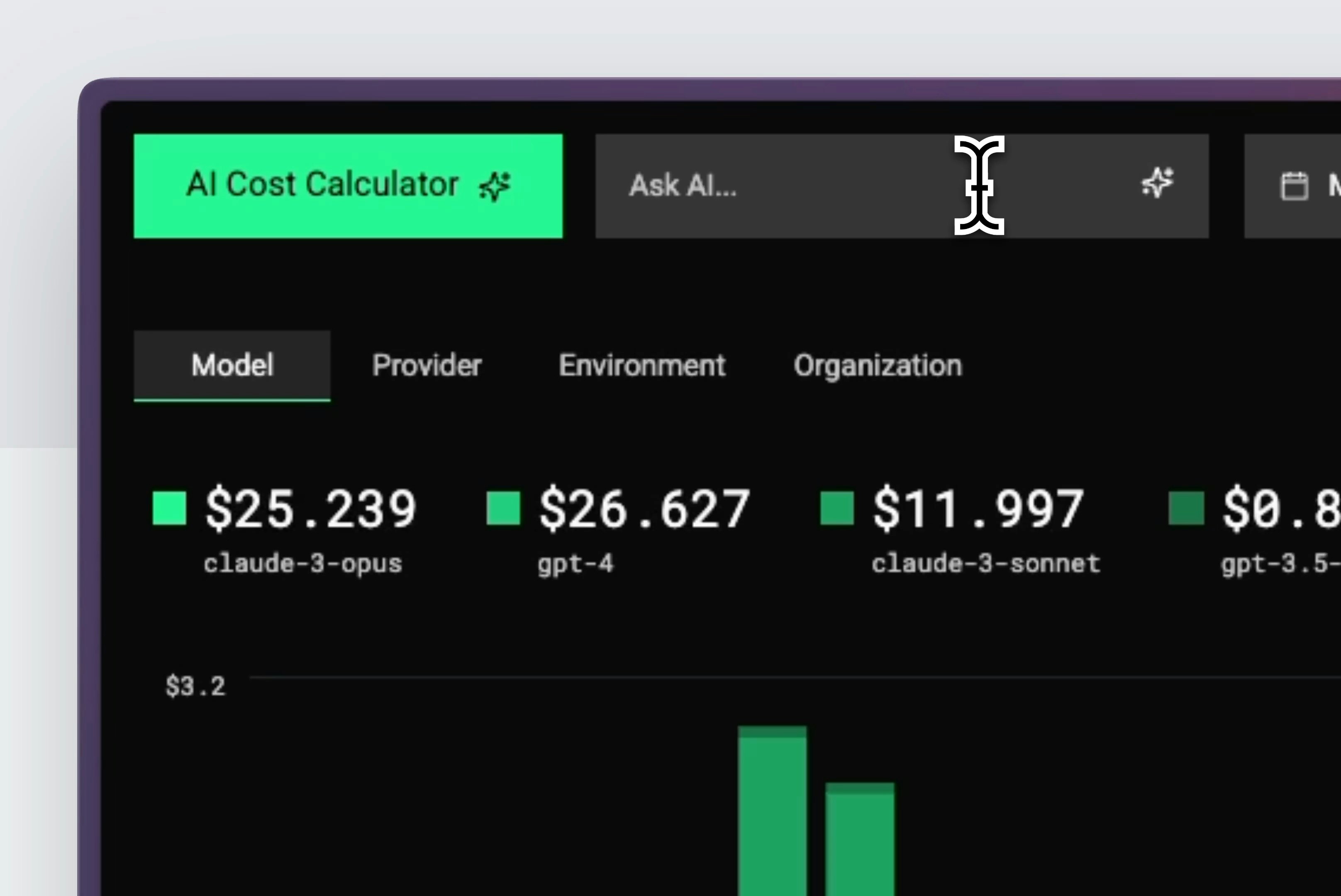The image size is (1341, 896).
Task: Click sparkle icon in Ask AI field
Action: (x=1158, y=183)
